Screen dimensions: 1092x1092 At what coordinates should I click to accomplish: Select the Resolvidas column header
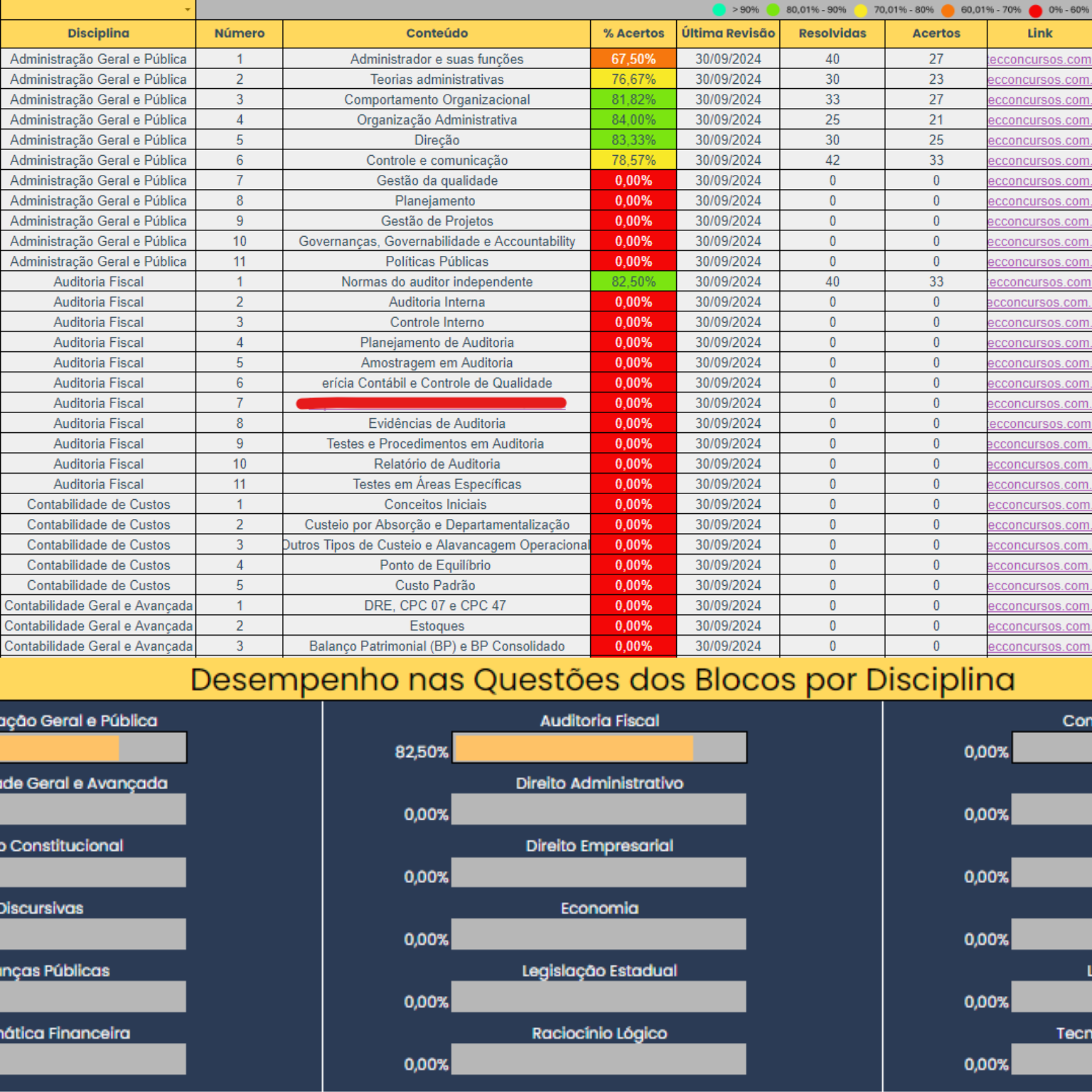click(x=833, y=33)
